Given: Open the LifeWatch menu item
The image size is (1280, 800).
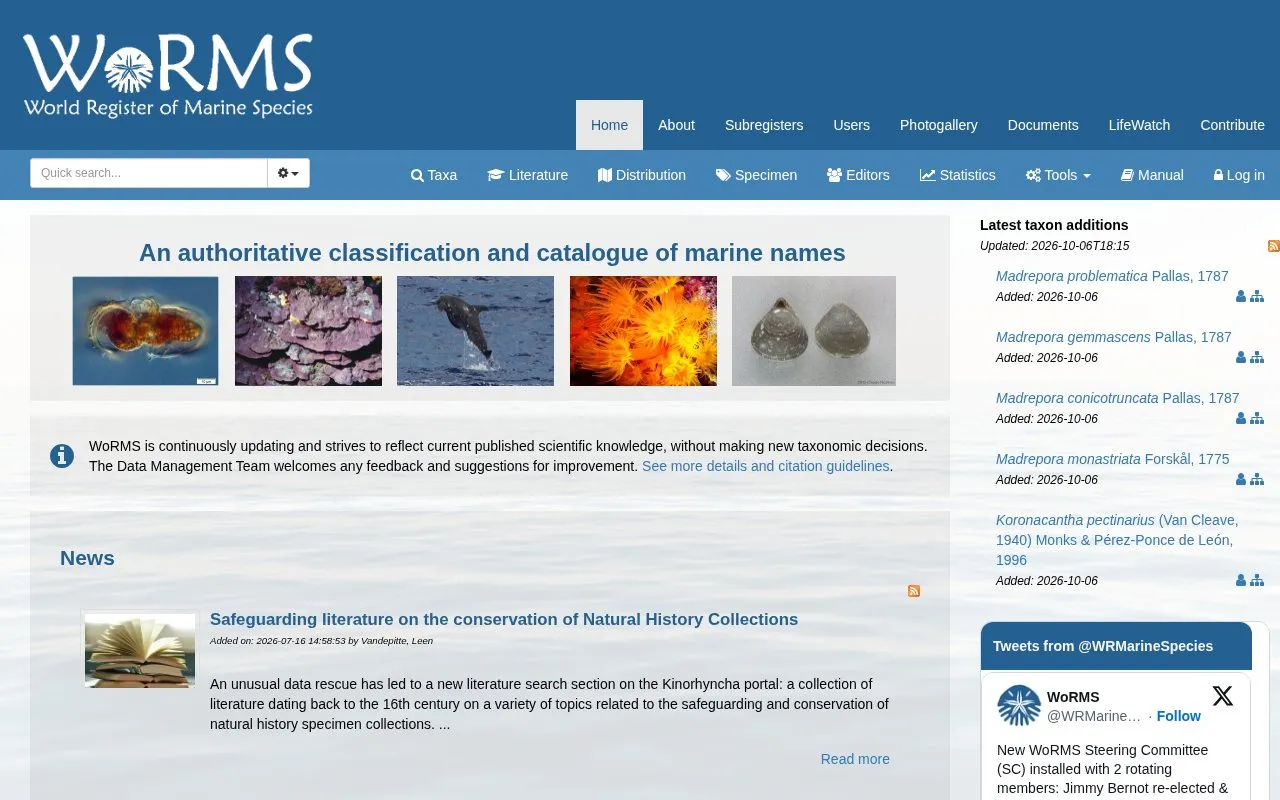Looking at the screenshot, I should click(1139, 125).
